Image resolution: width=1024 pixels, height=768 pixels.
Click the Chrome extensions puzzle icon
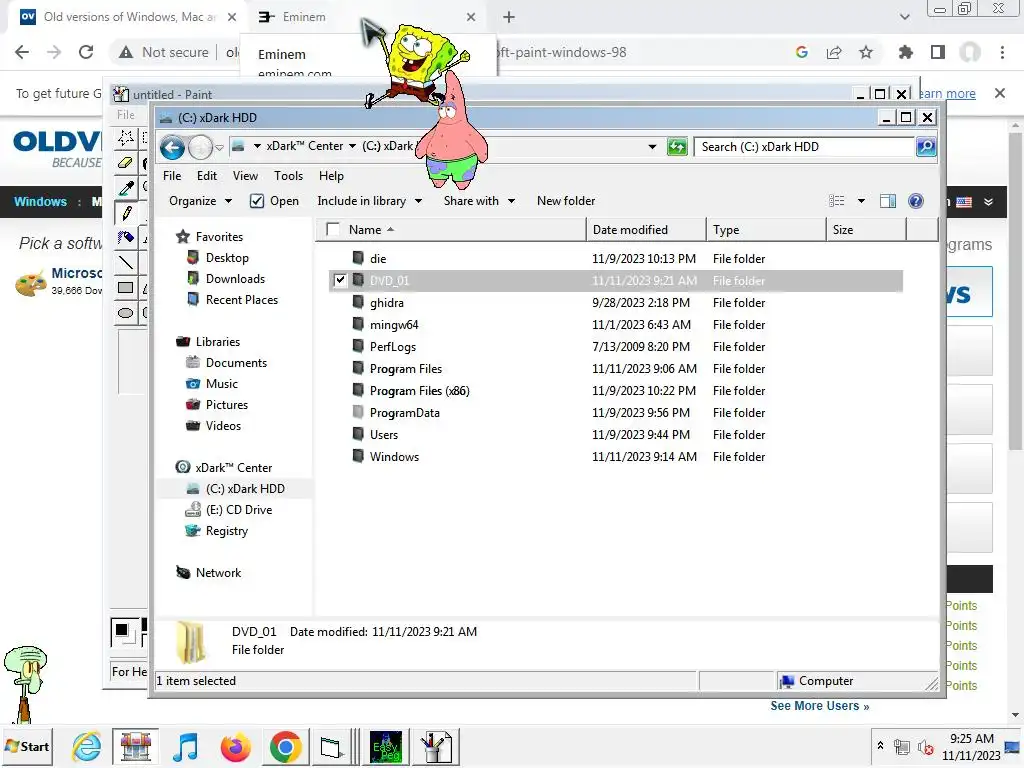pyautogui.click(x=905, y=52)
